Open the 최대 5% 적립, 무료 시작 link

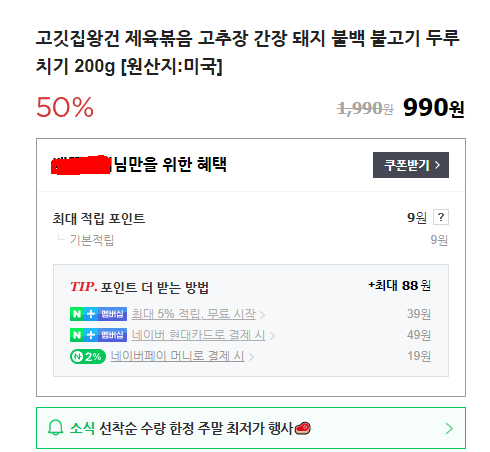(x=194, y=314)
